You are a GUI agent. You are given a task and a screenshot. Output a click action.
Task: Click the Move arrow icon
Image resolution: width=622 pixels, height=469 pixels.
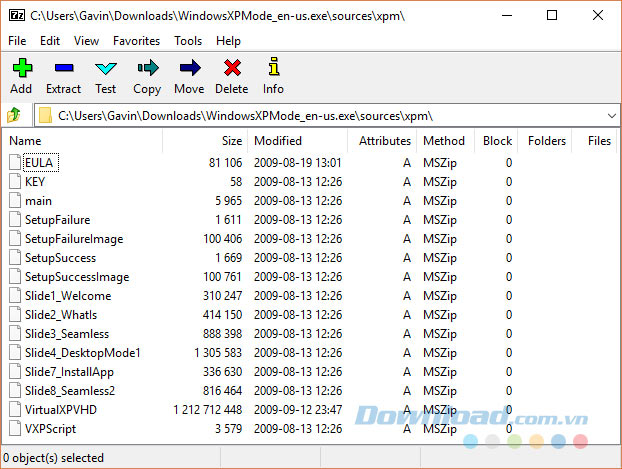pos(190,68)
